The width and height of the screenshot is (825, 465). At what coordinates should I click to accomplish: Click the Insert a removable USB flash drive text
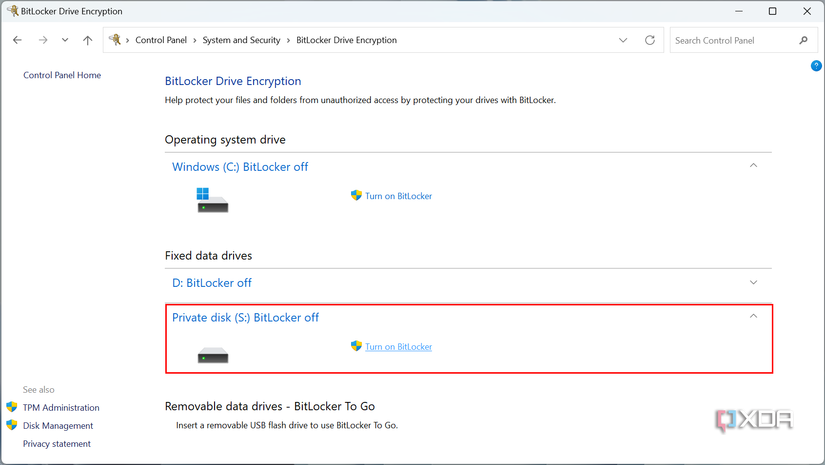[287, 426]
